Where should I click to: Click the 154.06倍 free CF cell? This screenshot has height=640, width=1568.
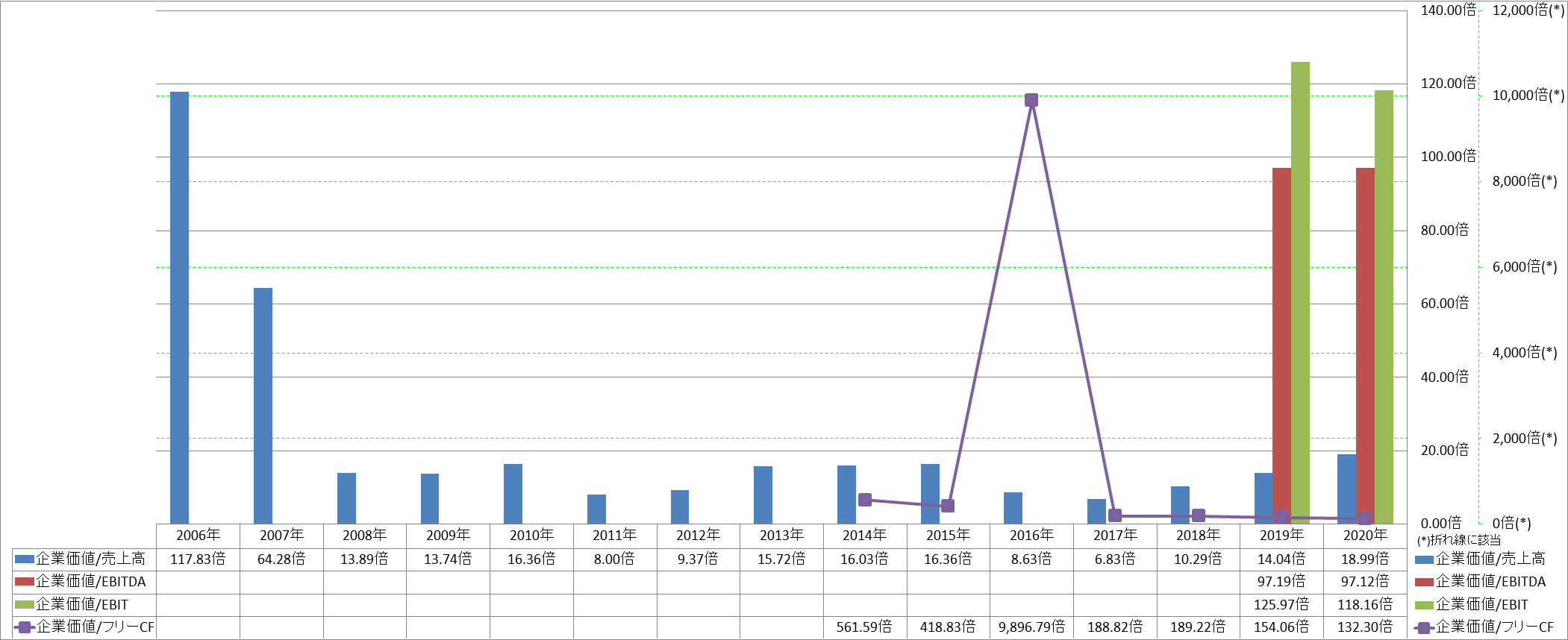tap(1281, 627)
